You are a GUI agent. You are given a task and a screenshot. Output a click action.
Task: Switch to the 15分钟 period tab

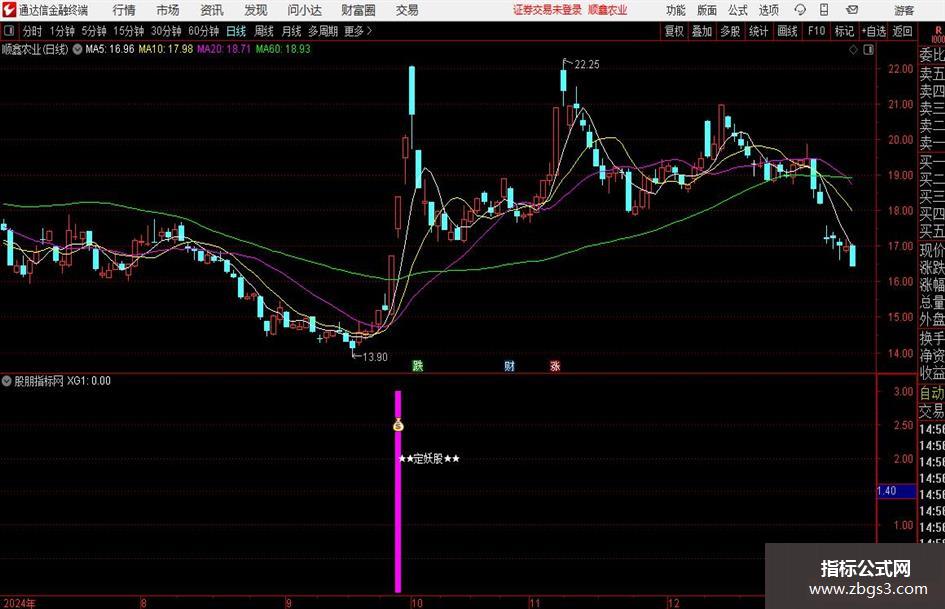(129, 31)
